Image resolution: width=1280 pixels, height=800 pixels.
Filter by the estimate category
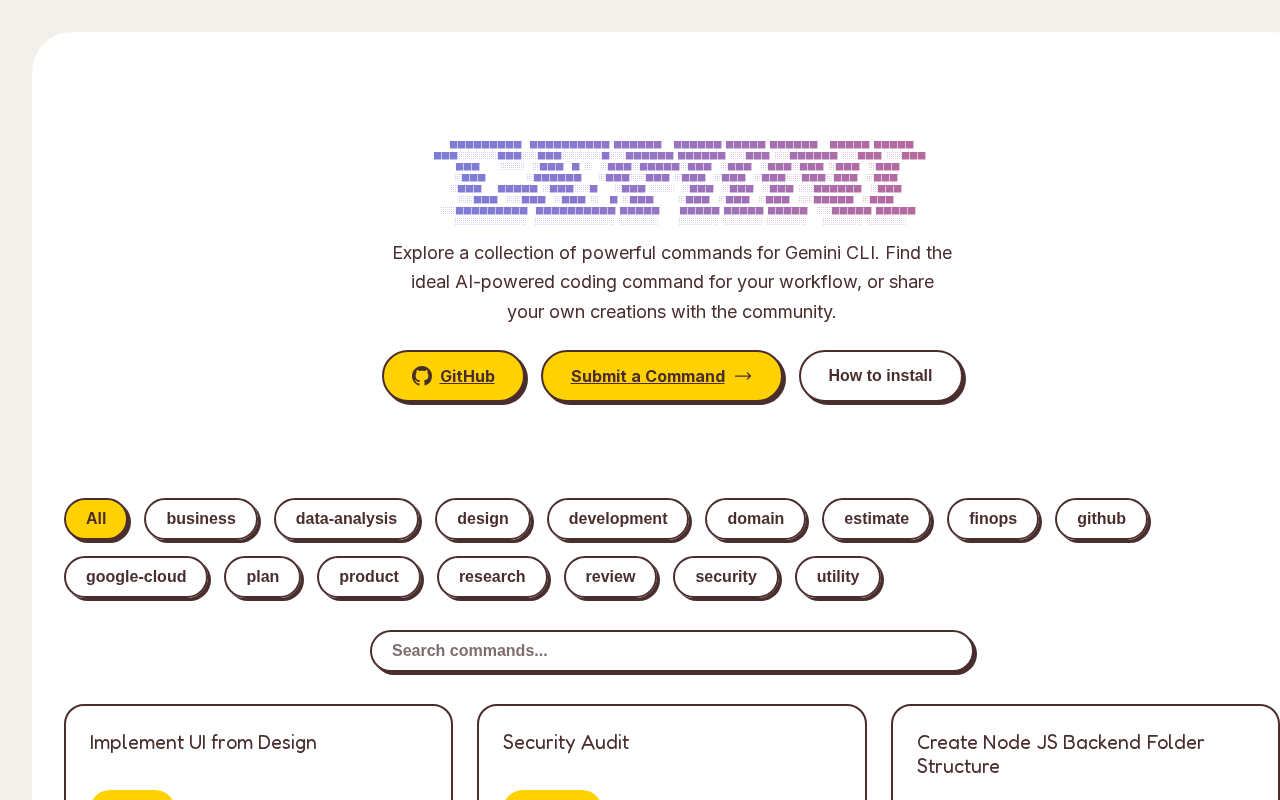pyautogui.click(x=876, y=519)
